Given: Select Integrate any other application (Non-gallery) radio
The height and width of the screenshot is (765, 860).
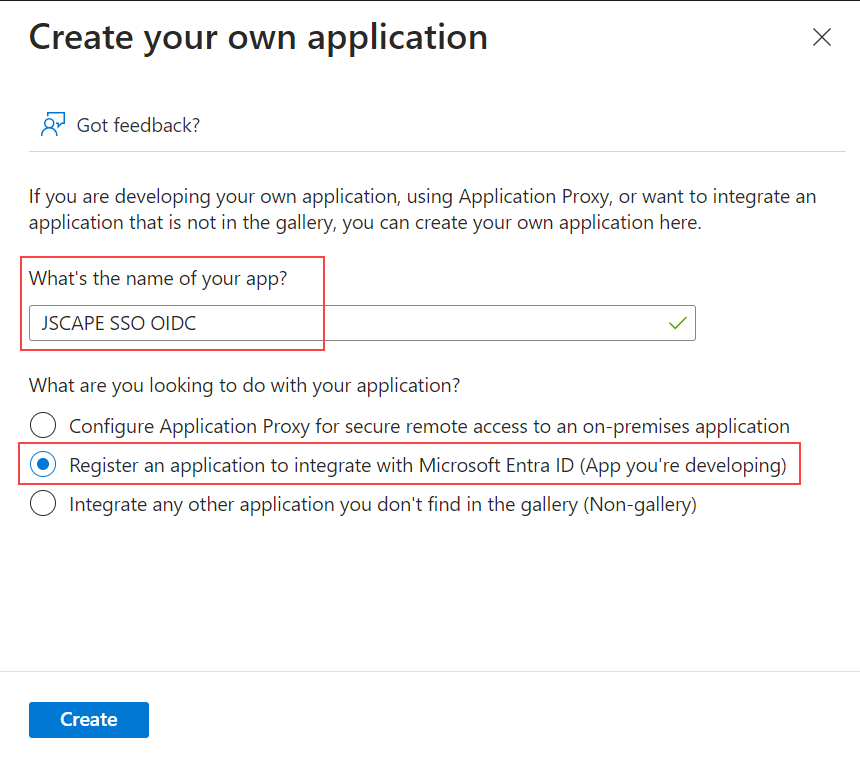Looking at the screenshot, I should [43, 503].
